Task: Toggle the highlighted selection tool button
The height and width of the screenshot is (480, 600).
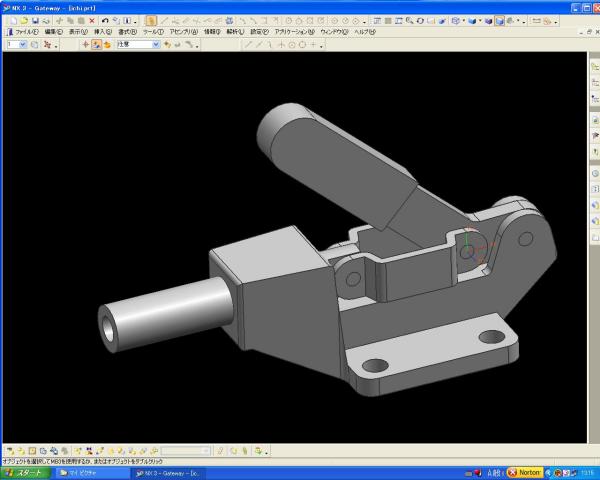Action: coord(151,20)
